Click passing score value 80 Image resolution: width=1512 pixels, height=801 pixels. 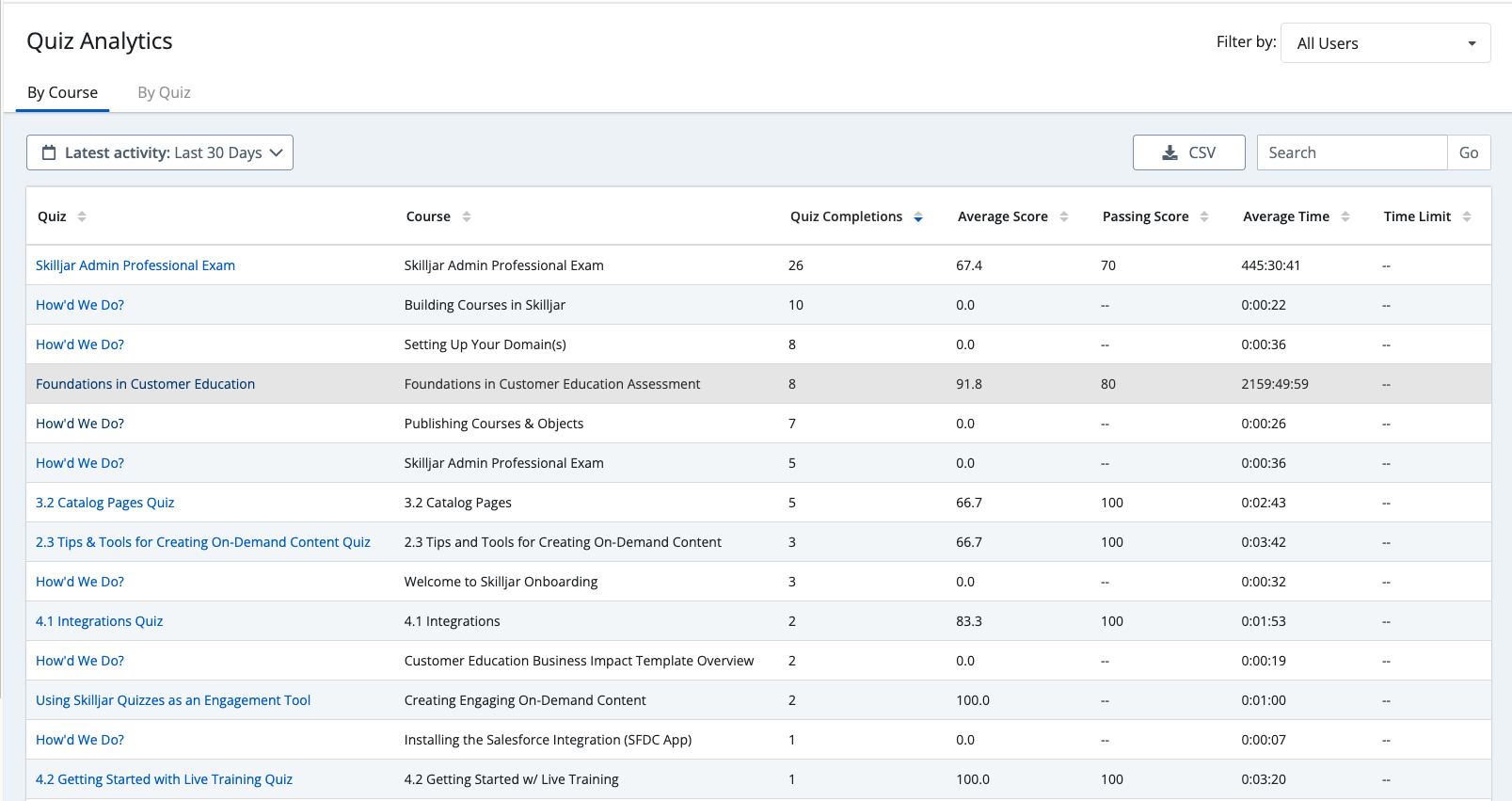1108,384
